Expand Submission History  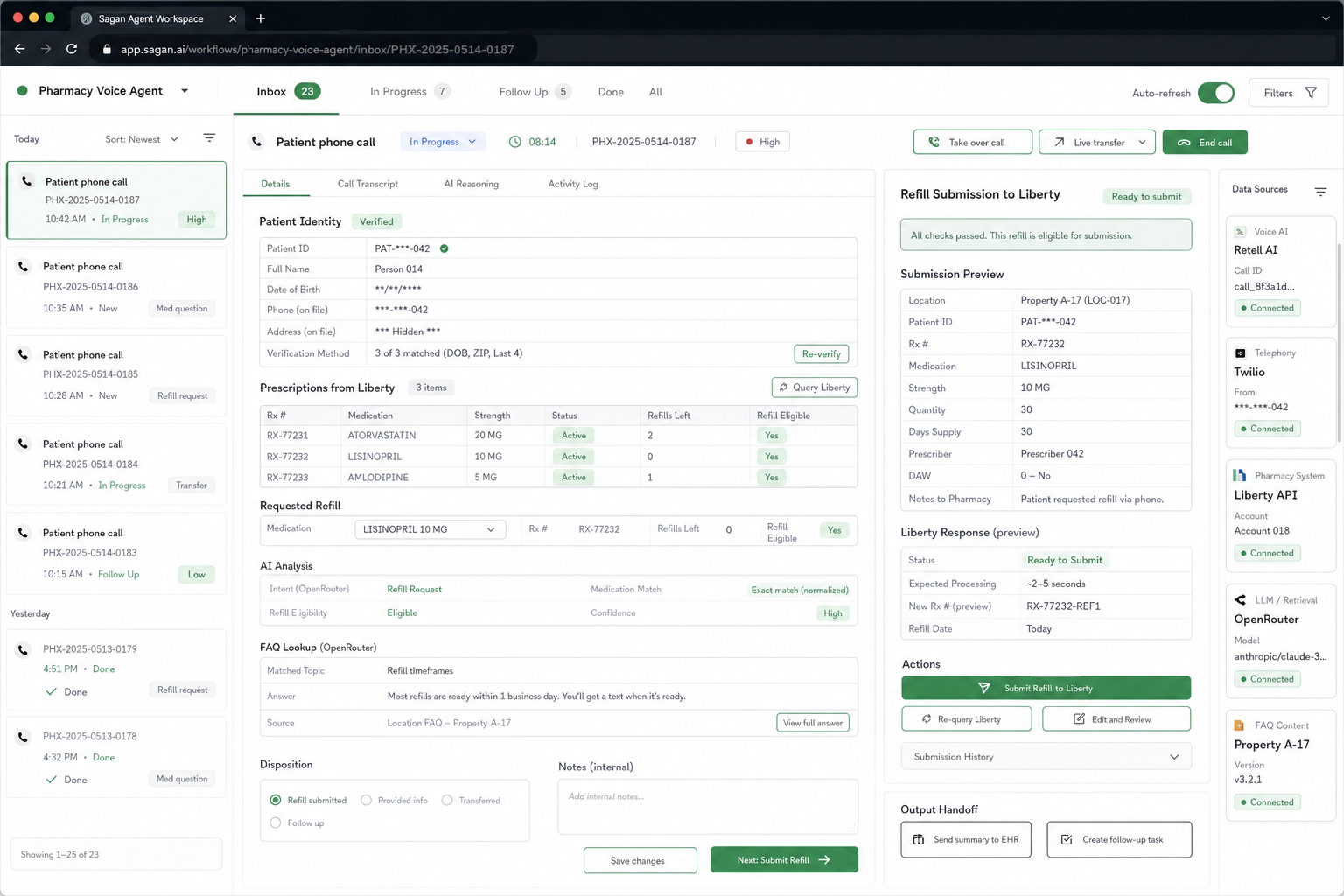point(1046,757)
